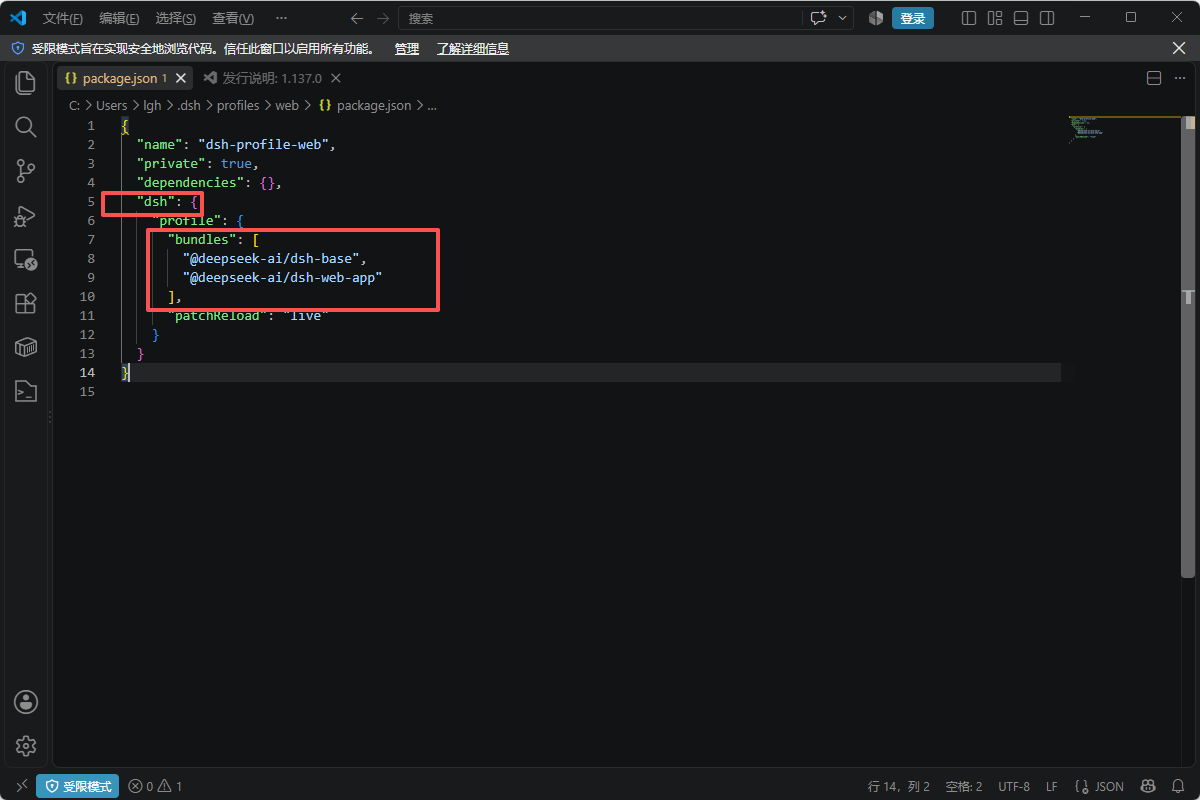Switch to the 发行说明: 1.137.0 tab

coord(272,78)
